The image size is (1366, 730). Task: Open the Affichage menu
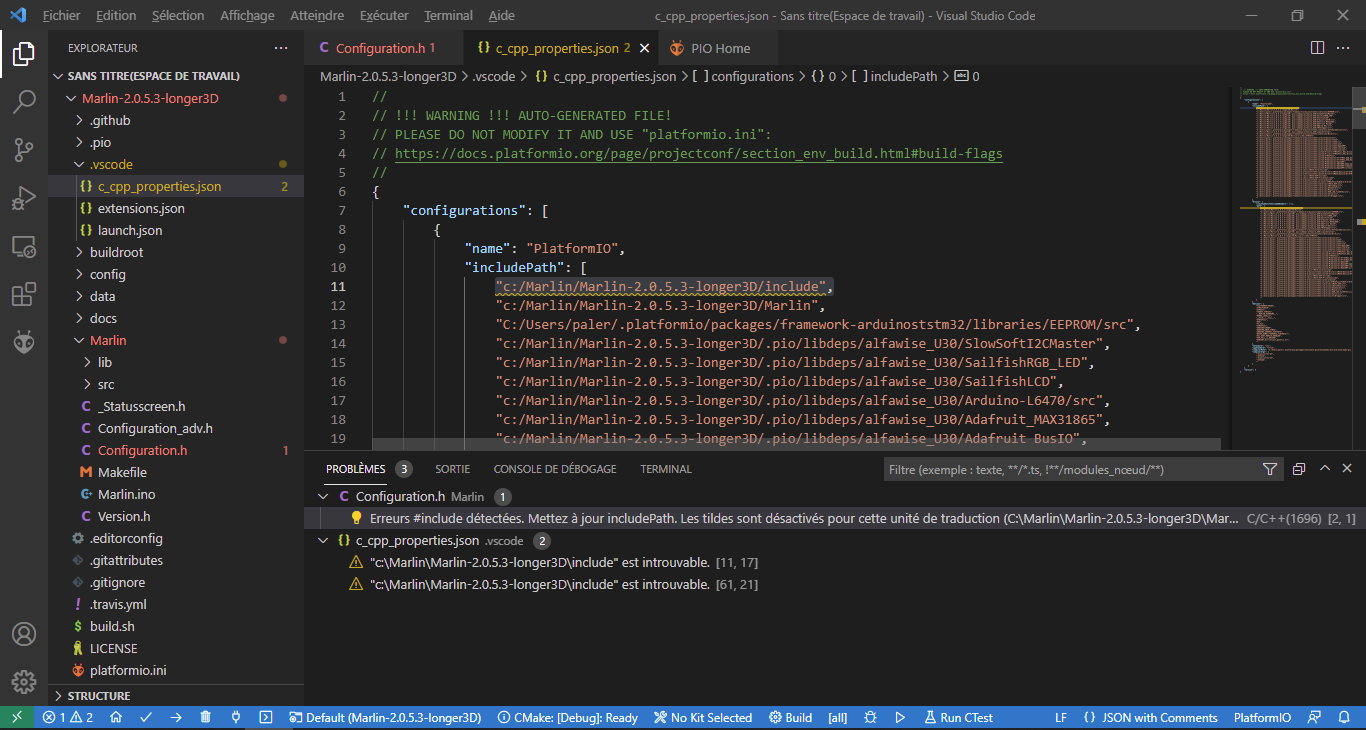(247, 16)
